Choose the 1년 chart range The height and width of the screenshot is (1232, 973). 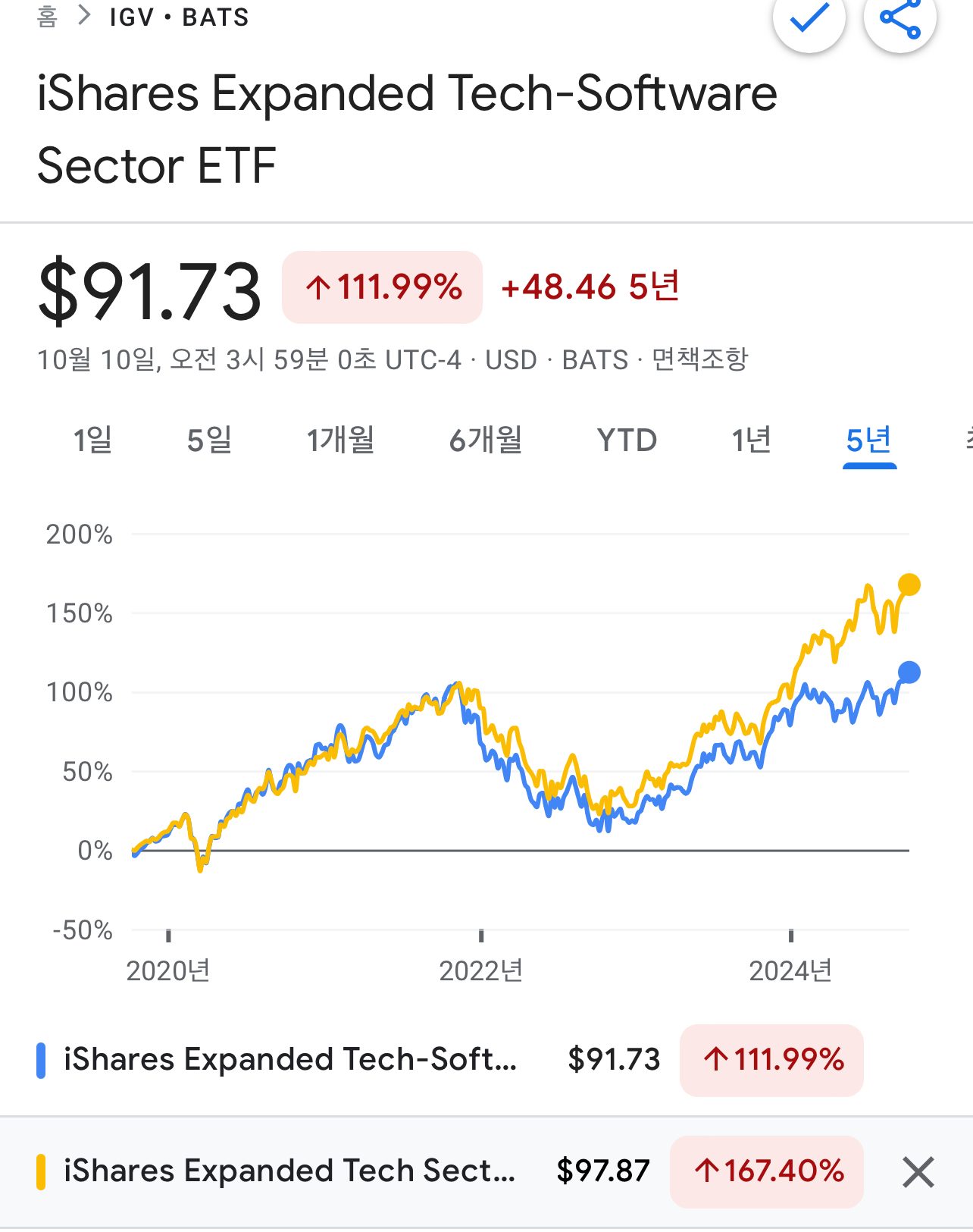click(x=751, y=440)
